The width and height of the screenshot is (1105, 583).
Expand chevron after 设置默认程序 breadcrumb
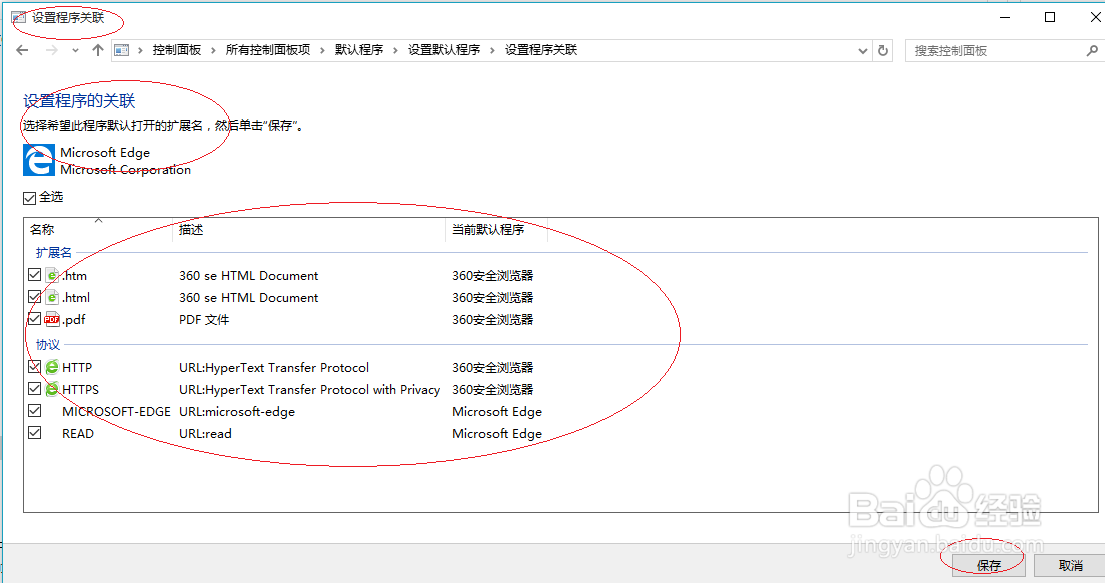tap(492, 51)
